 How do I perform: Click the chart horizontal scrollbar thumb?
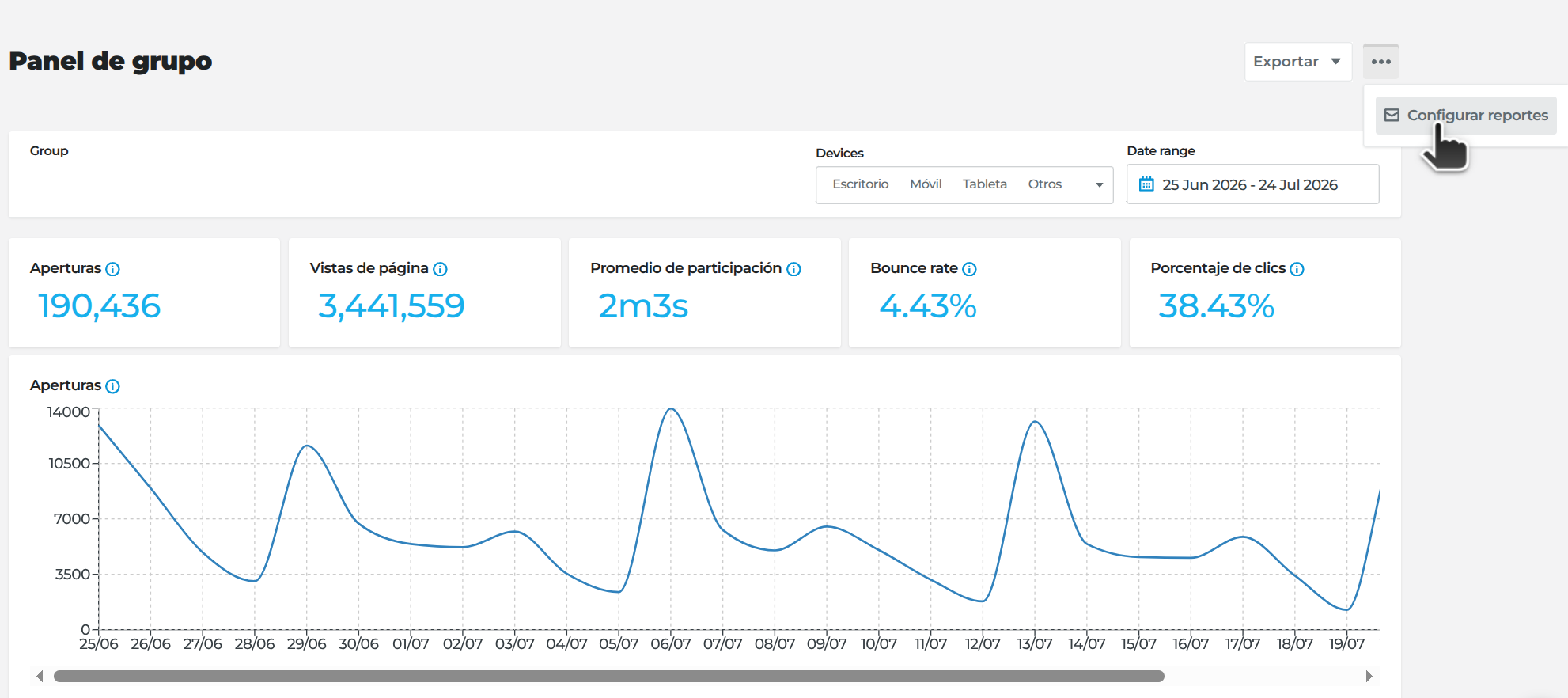coord(609,676)
